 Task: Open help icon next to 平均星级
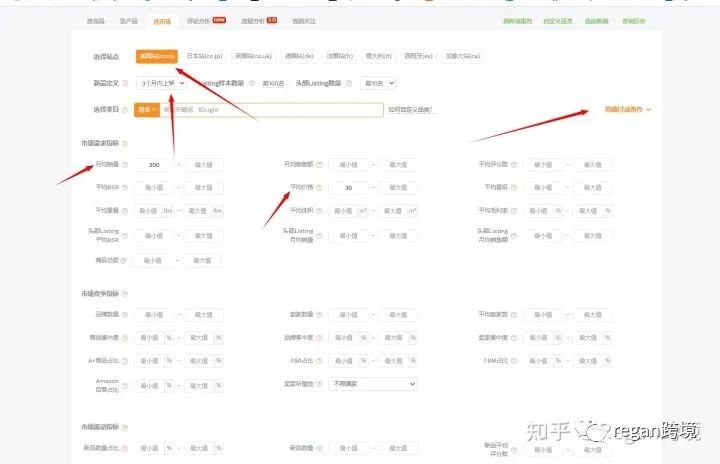click(514, 187)
